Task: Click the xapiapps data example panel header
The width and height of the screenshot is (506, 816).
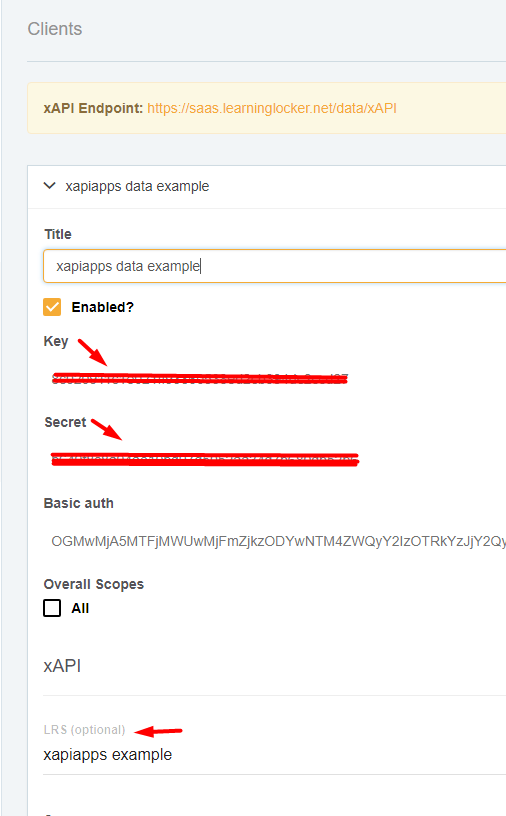Action: tap(267, 187)
